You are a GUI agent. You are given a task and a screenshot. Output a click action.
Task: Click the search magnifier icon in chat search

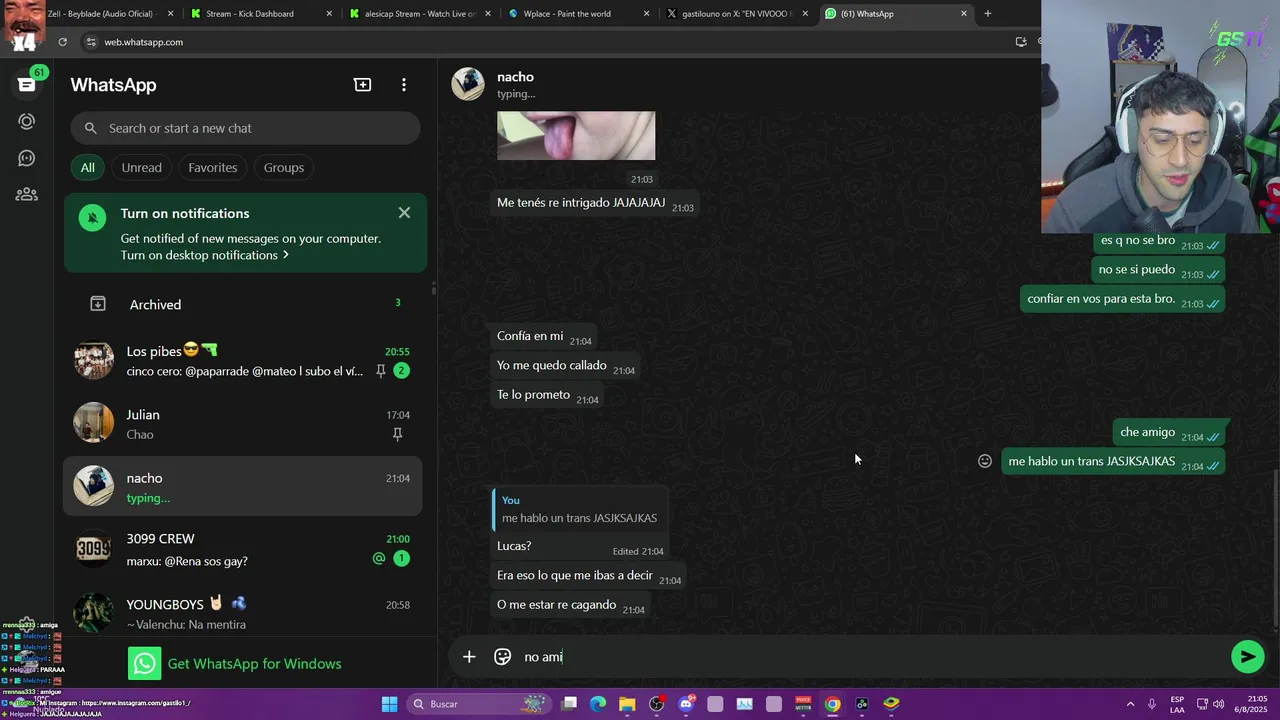(x=91, y=128)
